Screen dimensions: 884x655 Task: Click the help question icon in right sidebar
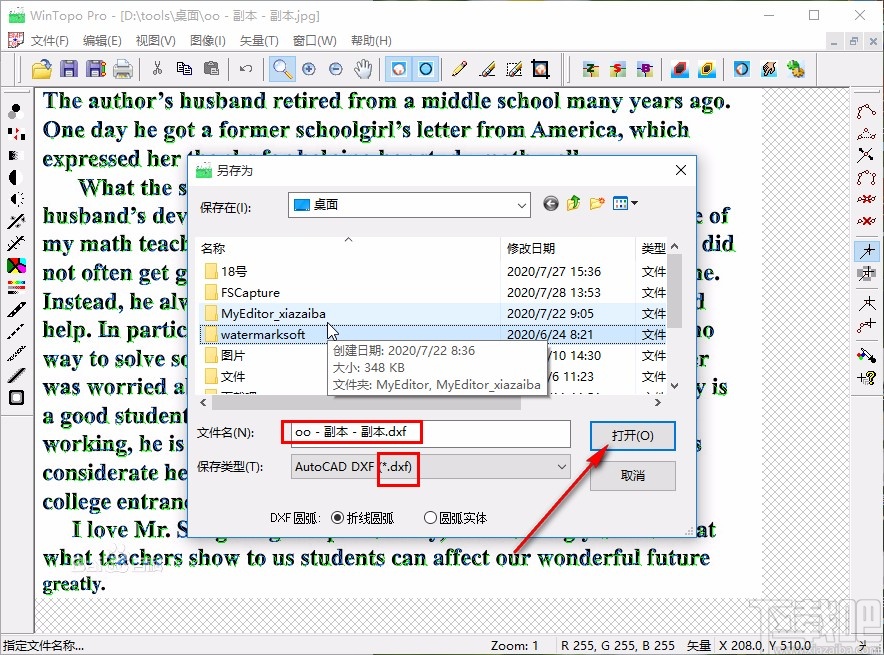[x=866, y=377]
